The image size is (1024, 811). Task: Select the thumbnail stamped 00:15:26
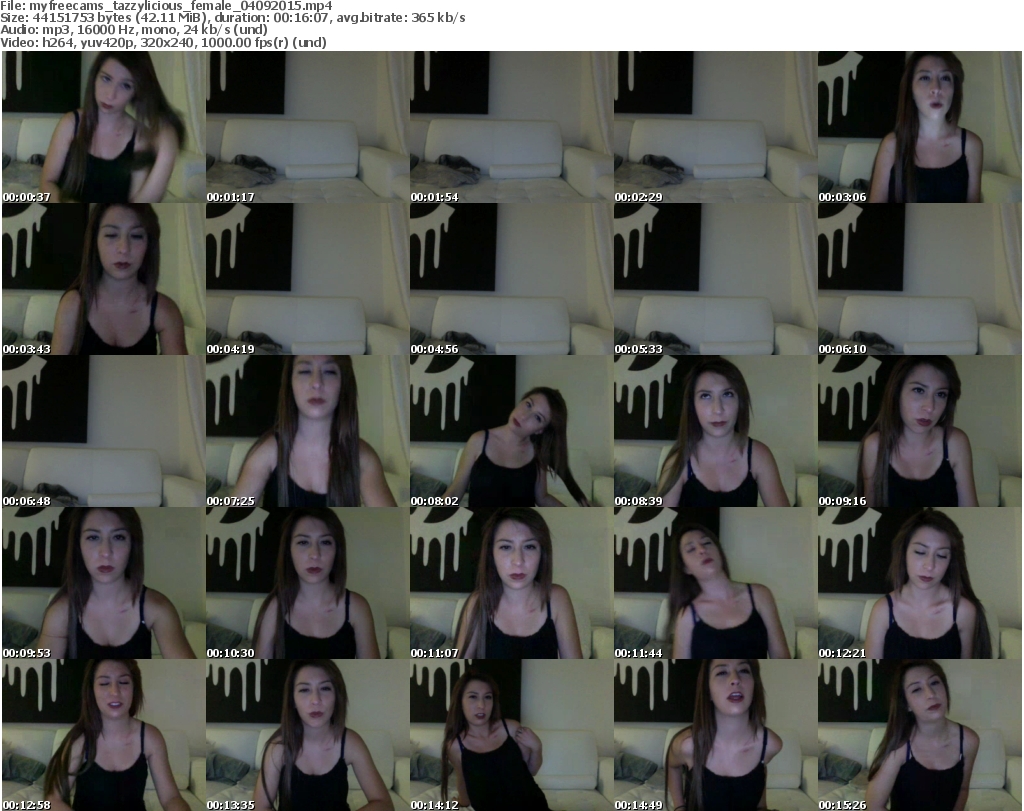pos(920,735)
